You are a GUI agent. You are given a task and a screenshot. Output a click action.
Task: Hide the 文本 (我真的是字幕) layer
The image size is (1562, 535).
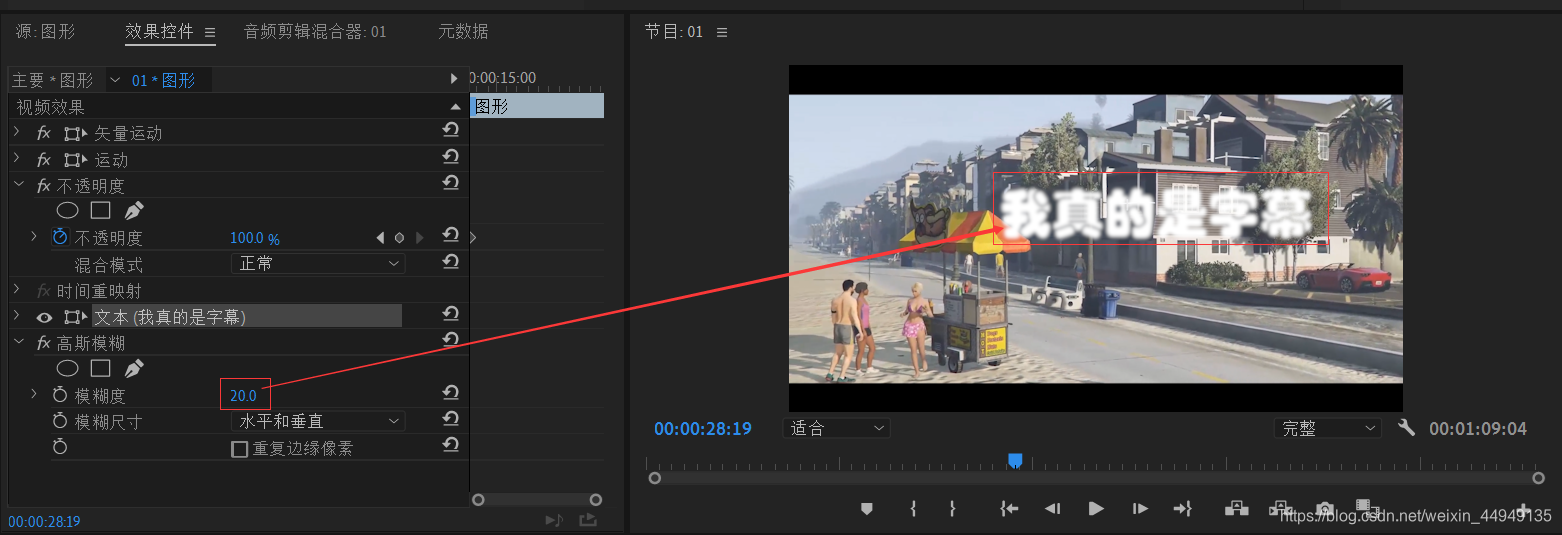coord(44,317)
